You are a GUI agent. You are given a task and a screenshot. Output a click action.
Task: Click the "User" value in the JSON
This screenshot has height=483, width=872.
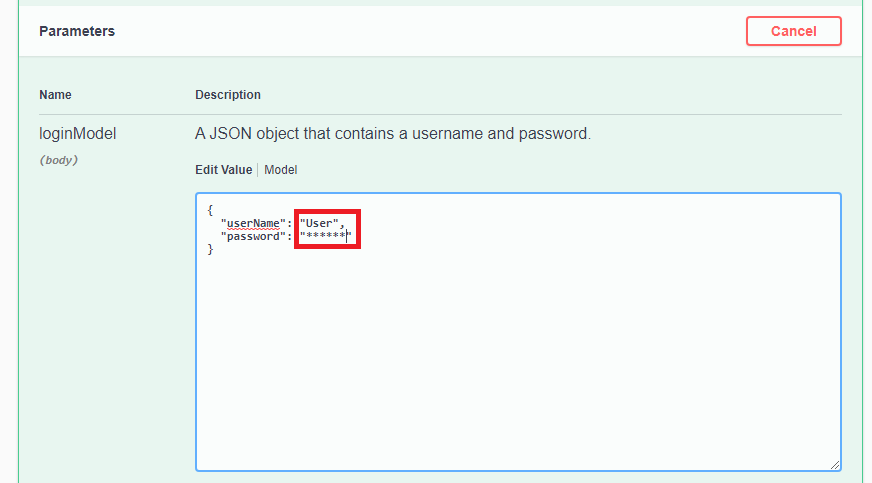[321, 223]
